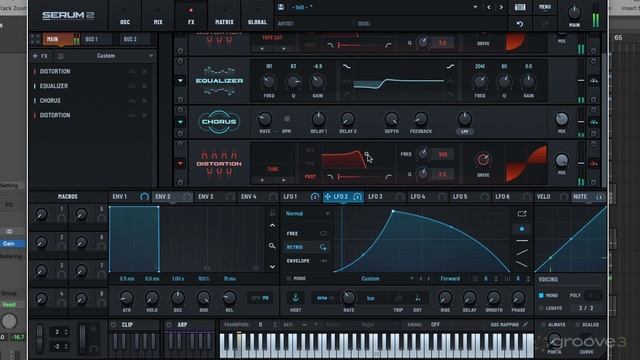This screenshot has height=360, width=640.
Task: Switch to the MATRIX tab
Action: [224, 16]
